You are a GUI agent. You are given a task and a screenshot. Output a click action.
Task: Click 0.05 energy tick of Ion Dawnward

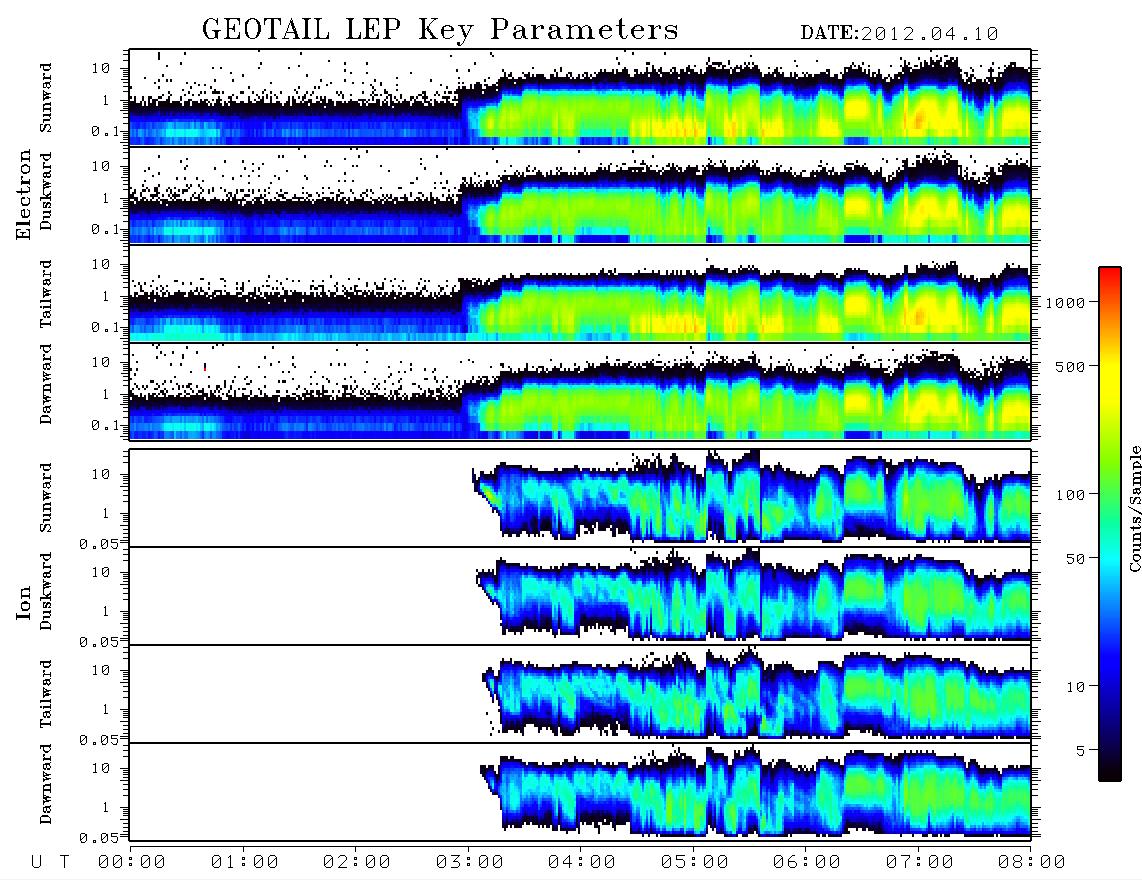(x=100, y=838)
